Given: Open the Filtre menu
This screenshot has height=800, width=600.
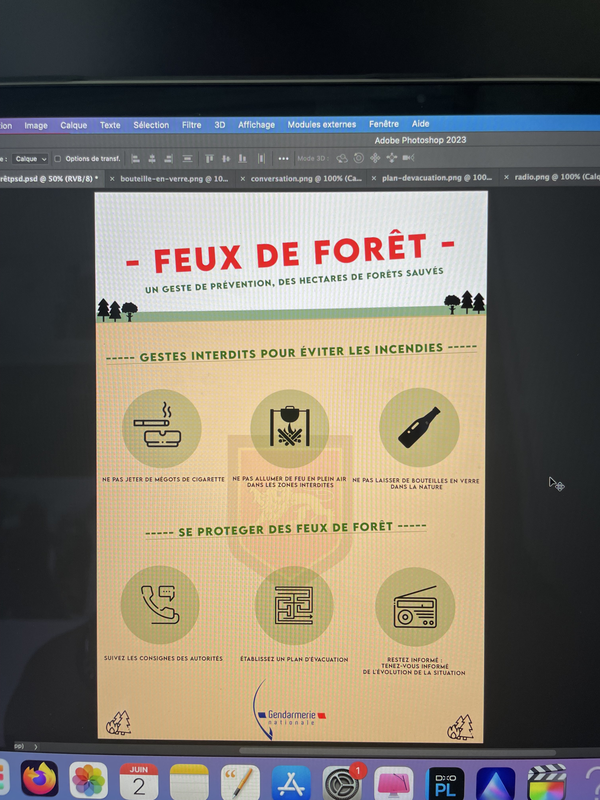Looking at the screenshot, I should point(191,125).
